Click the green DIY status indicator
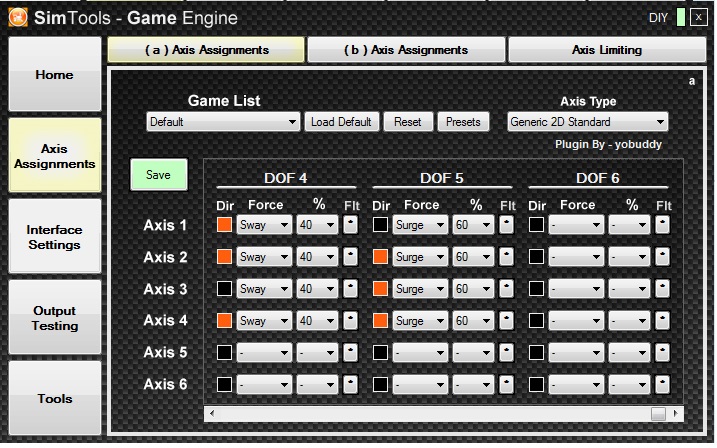The height and width of the screenshot is (448, 717). point(680,18)
